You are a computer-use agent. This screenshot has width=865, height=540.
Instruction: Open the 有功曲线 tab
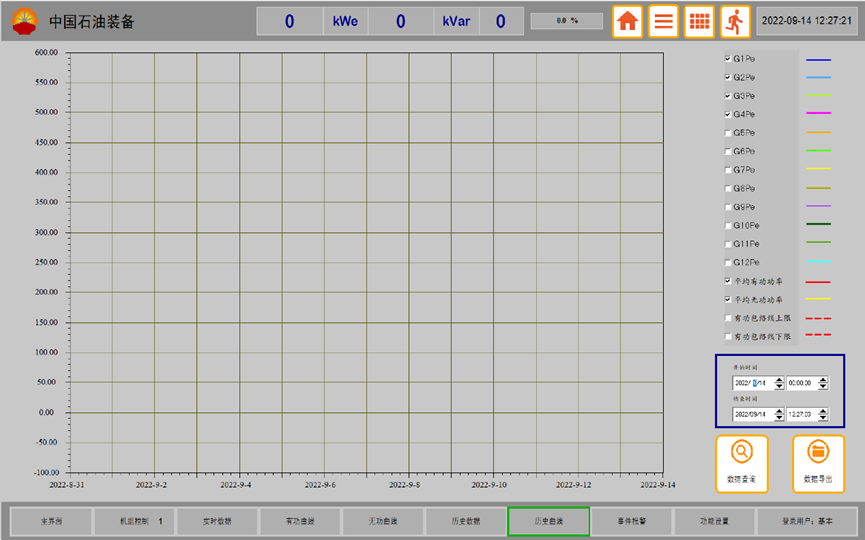click(x=300, y=521)
